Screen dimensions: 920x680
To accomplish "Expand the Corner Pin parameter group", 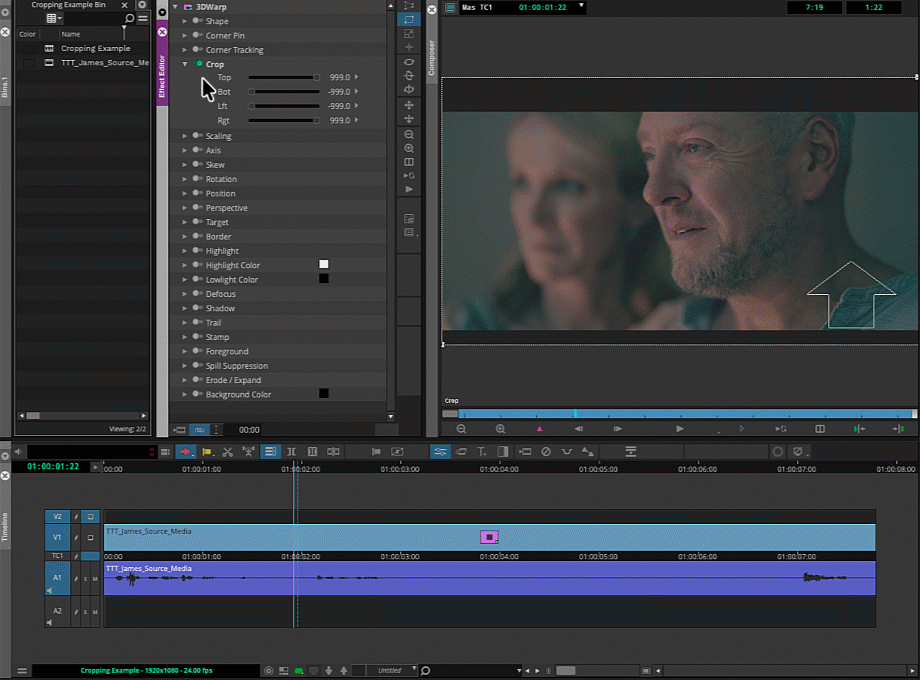I will (185, 35).
